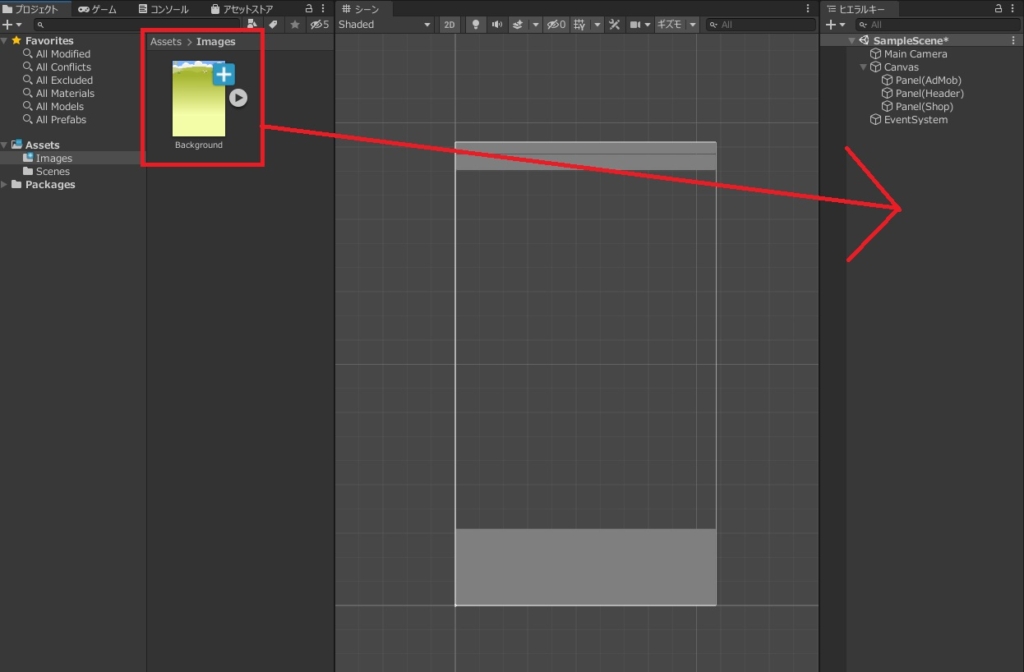Viewport: 1024px width, 672px height.
Task: Expand the Packages folder in Project
Action: (x=5, y=185)
